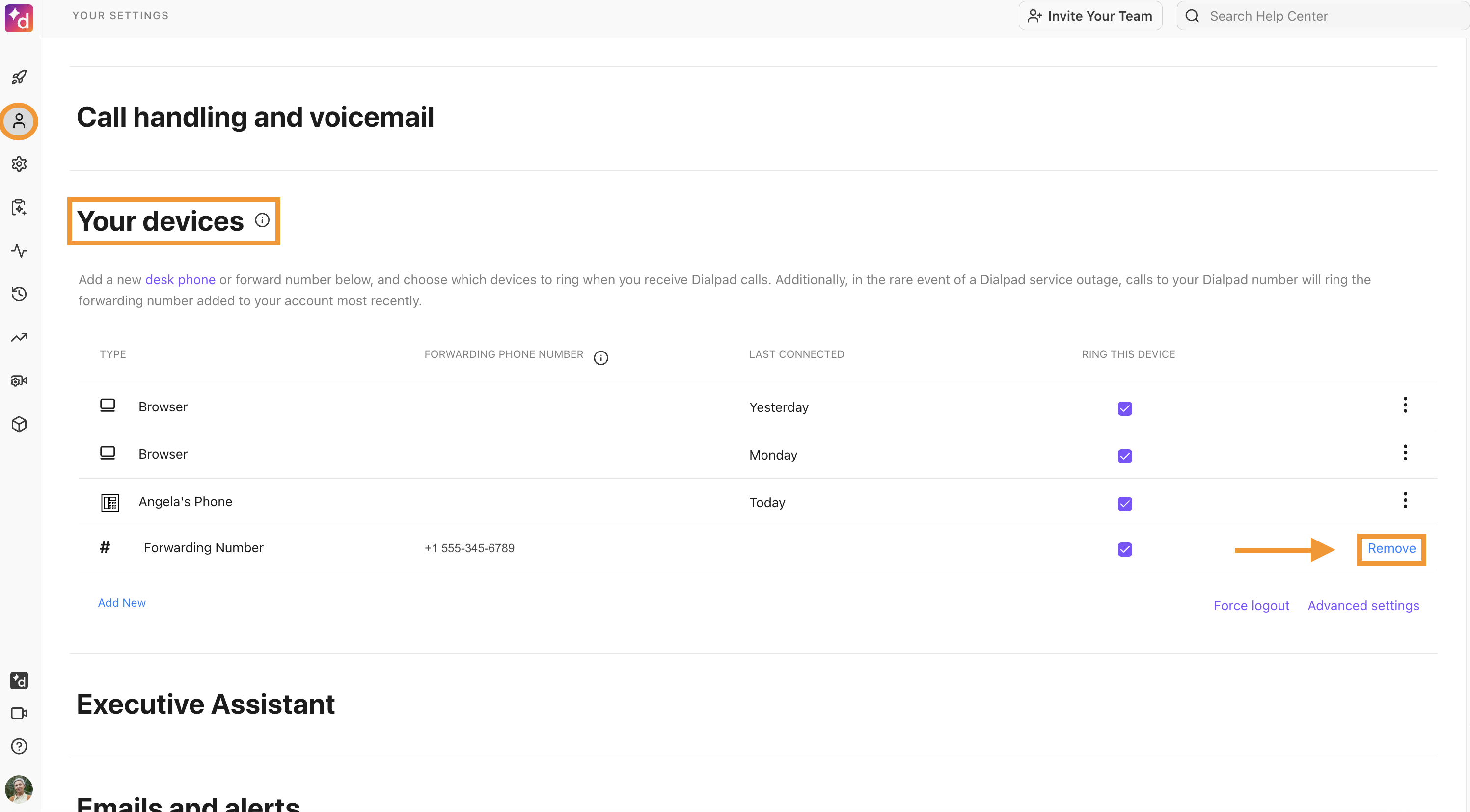Click the RING THIS DEVICE column header
The width and height of the screenshot is (1470, 812).
coord(1128,354)
